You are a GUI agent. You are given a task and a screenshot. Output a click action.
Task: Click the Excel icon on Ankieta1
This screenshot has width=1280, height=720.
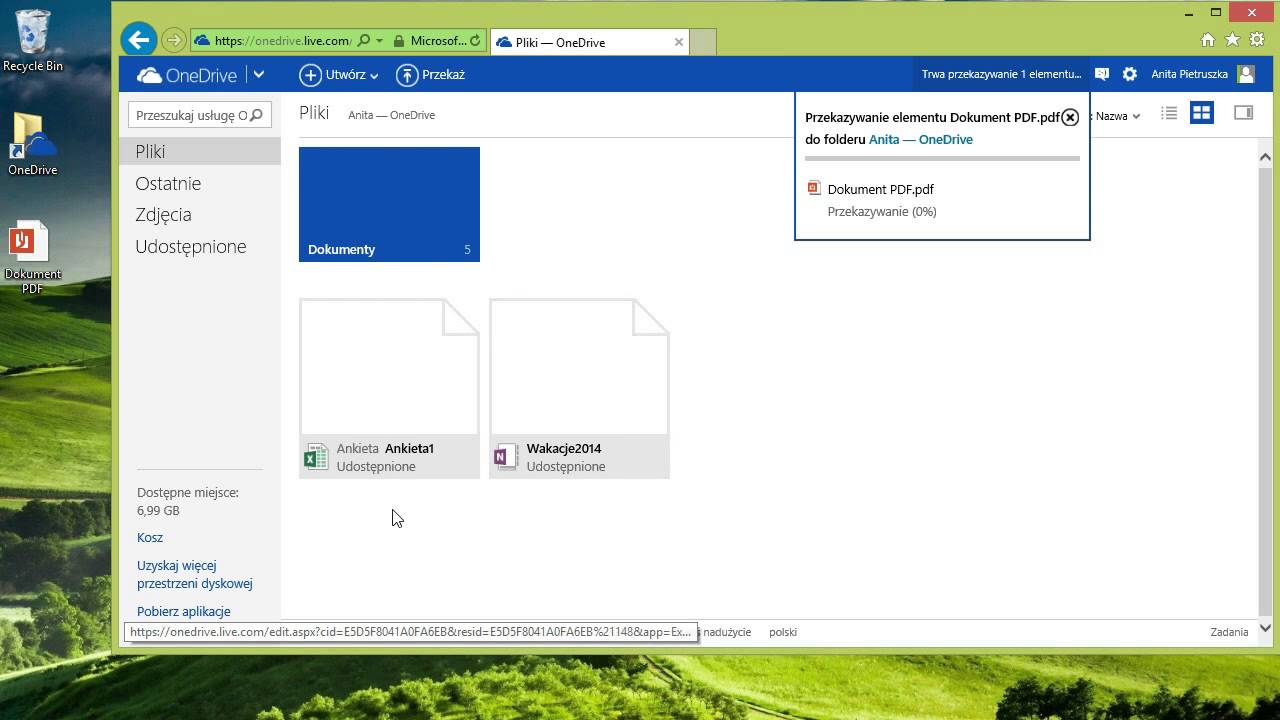316,457
